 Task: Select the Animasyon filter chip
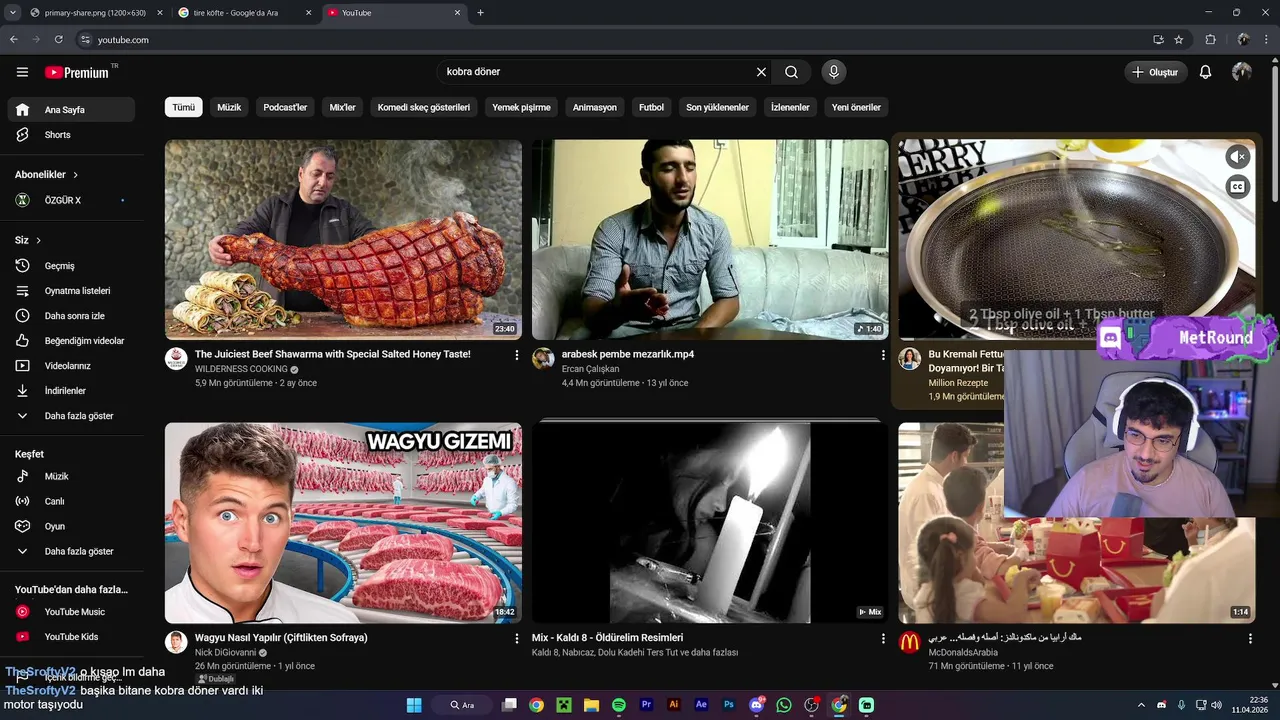pyautogui.click(x=595, y=107)
